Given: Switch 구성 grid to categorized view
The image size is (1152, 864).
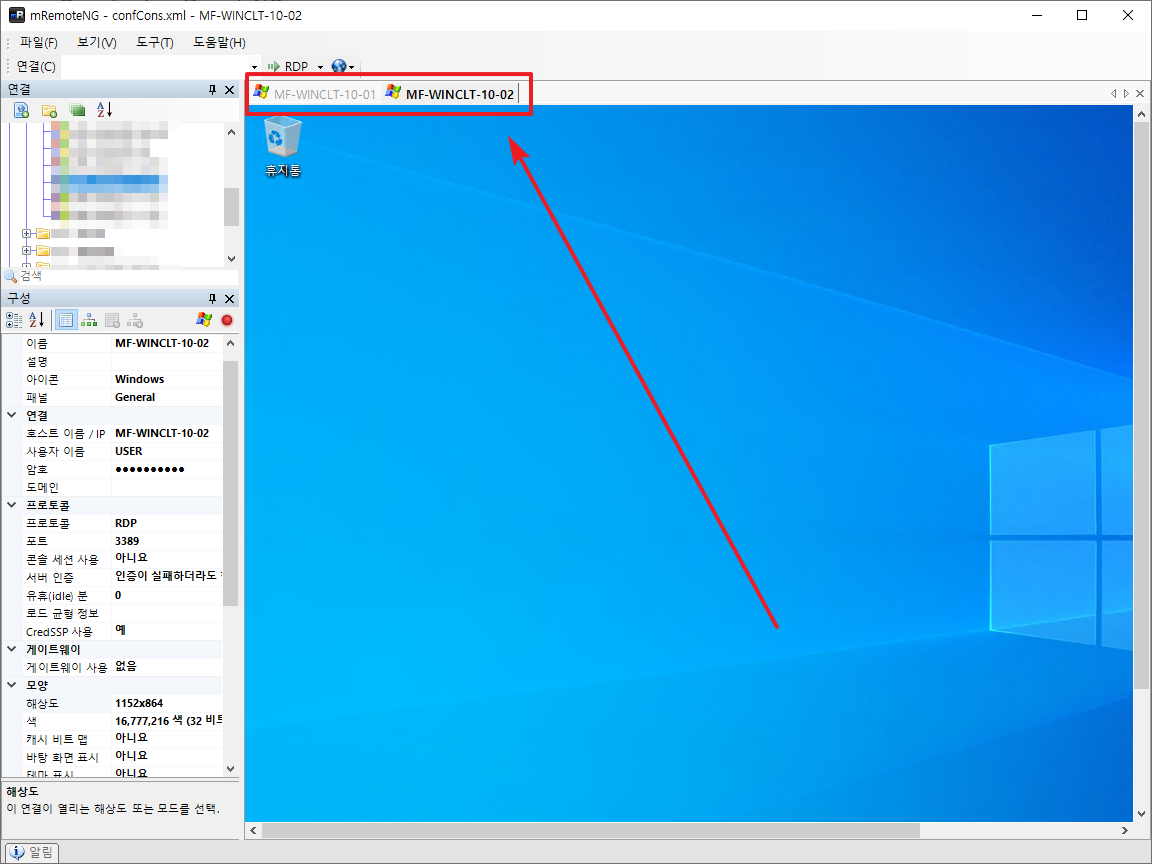Looking at the screenshot, I should point(14,320).
